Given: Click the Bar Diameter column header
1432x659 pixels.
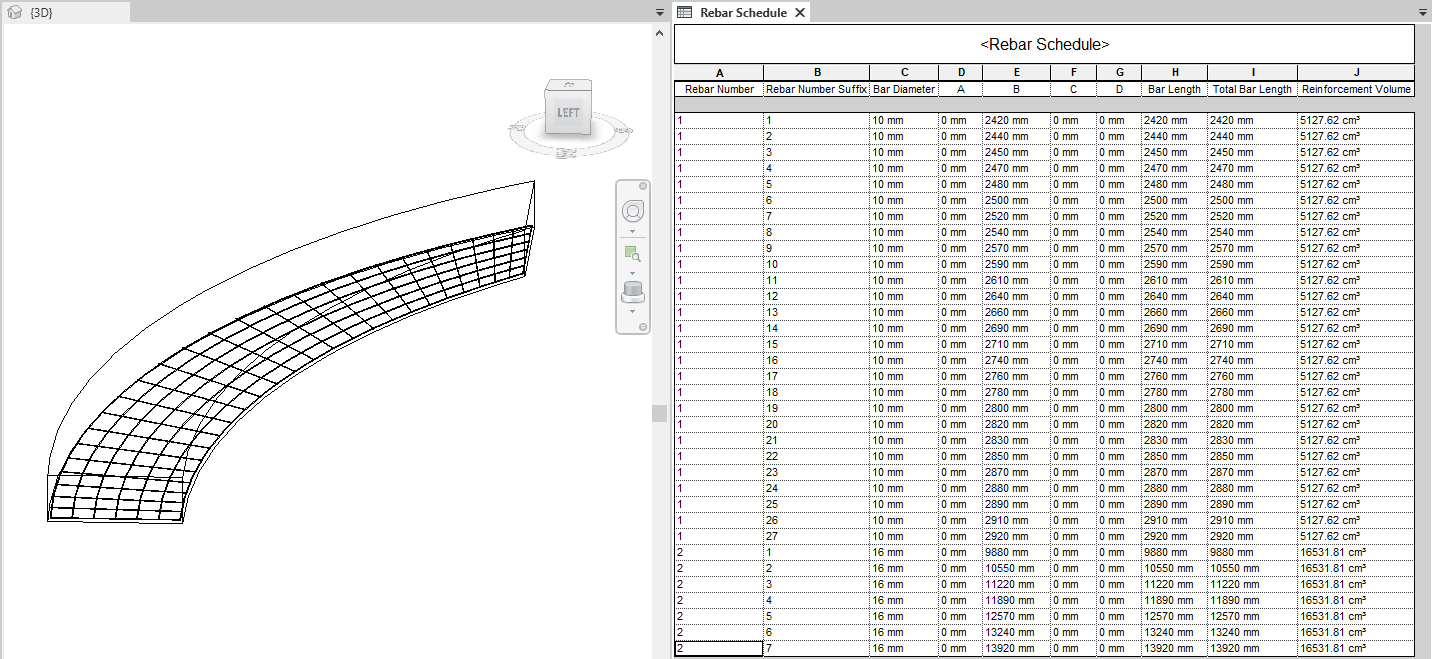Looking at the screenshot, I should (x=904, y=89).
